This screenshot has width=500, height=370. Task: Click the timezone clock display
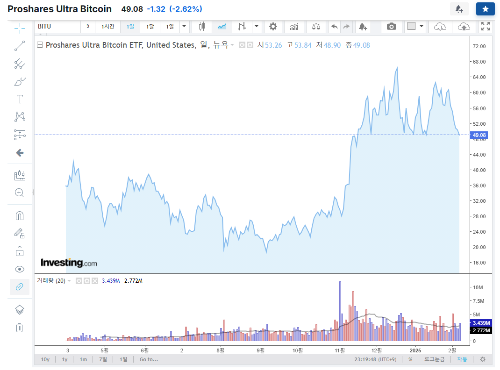(x=375, y=359)
